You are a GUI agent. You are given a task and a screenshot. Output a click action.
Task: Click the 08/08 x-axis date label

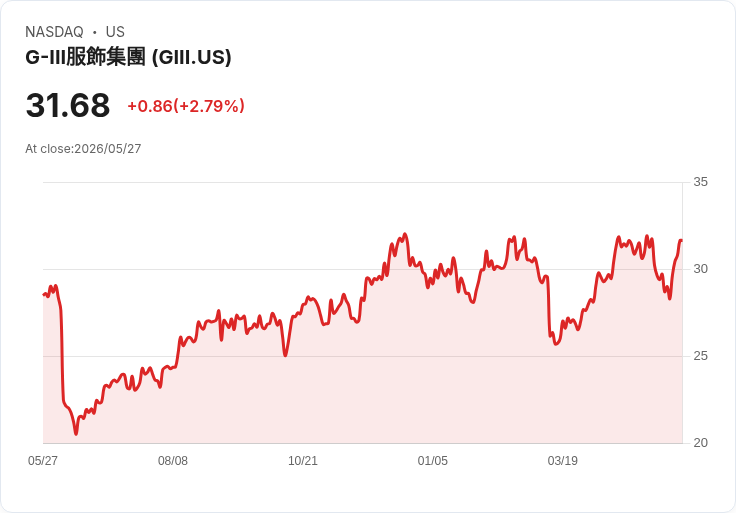pos(173,460)
